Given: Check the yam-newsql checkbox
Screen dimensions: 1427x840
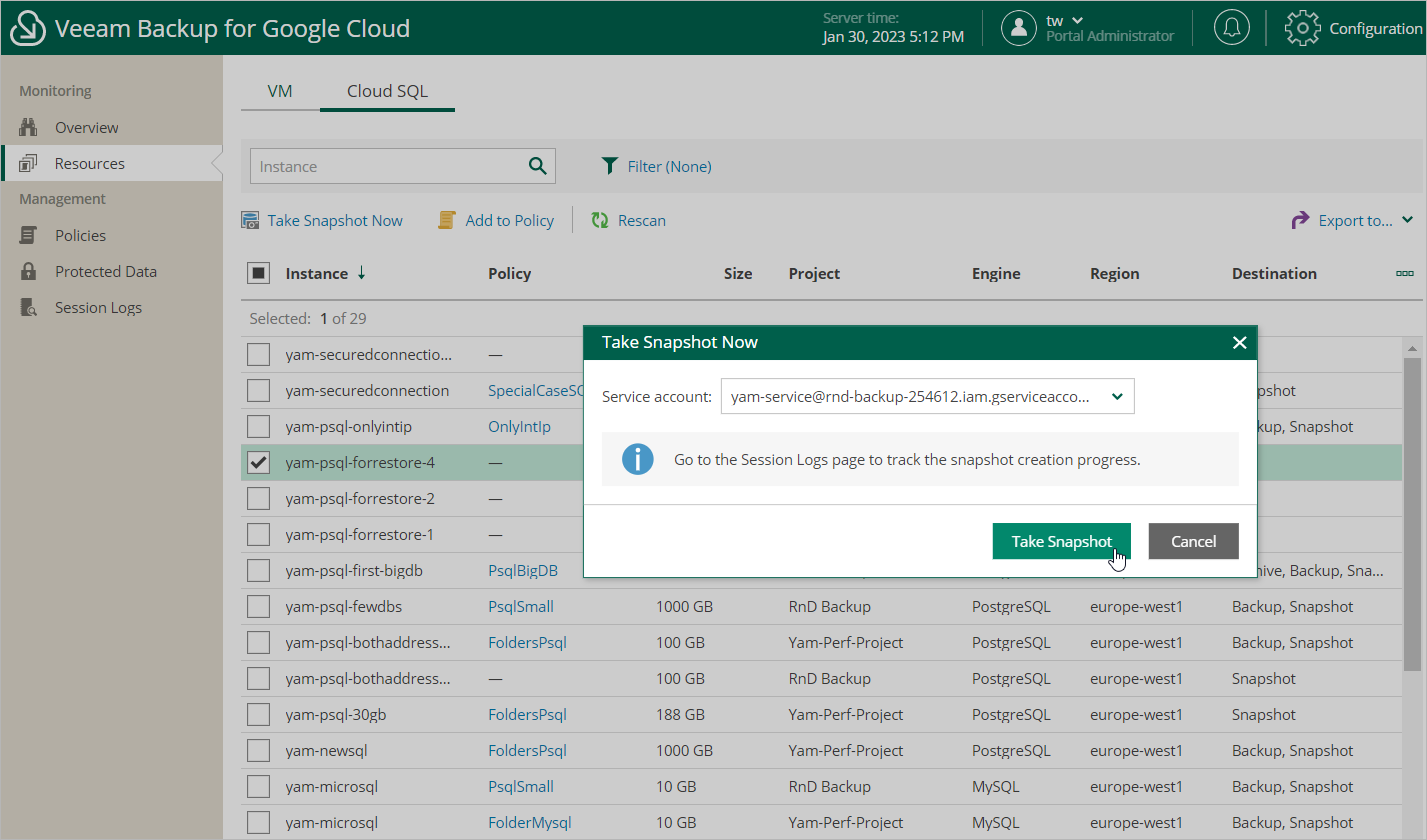Looking at the screenshot, I should [x=258, y=751].
